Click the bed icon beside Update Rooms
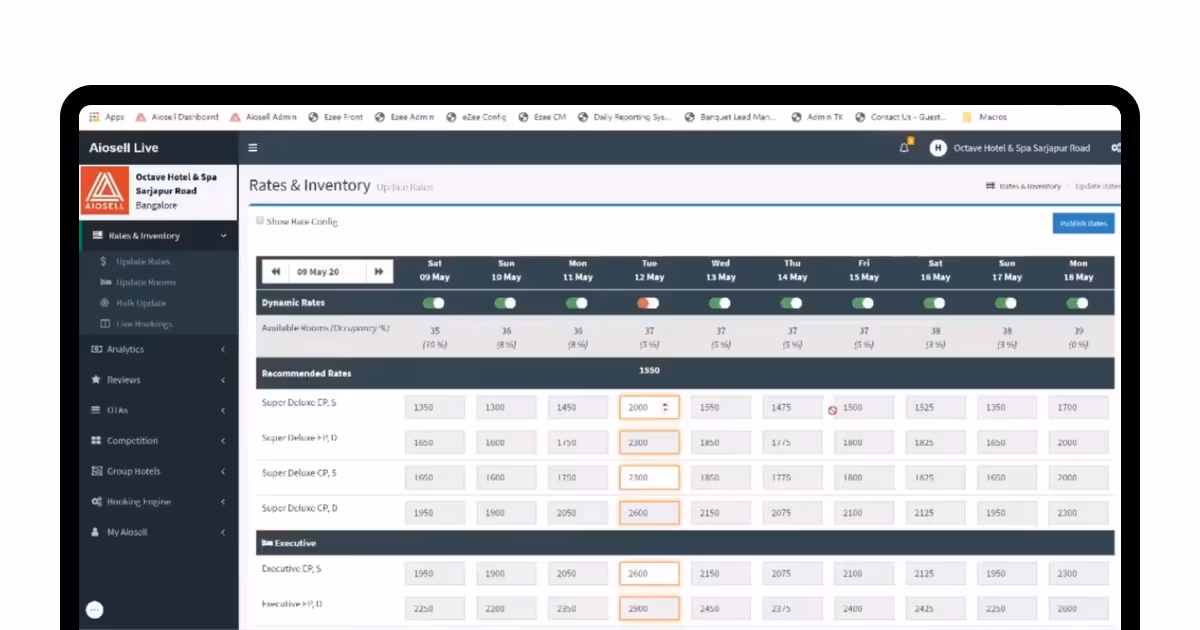Viewport: 1200px width, 630px height. [x=104, y=282]
